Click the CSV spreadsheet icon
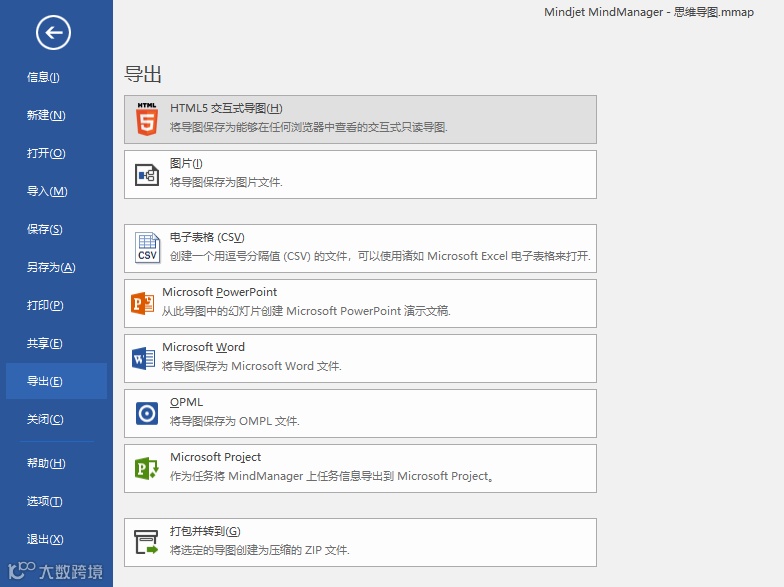Screen dimensions: 784x587 tap(147, 248)
